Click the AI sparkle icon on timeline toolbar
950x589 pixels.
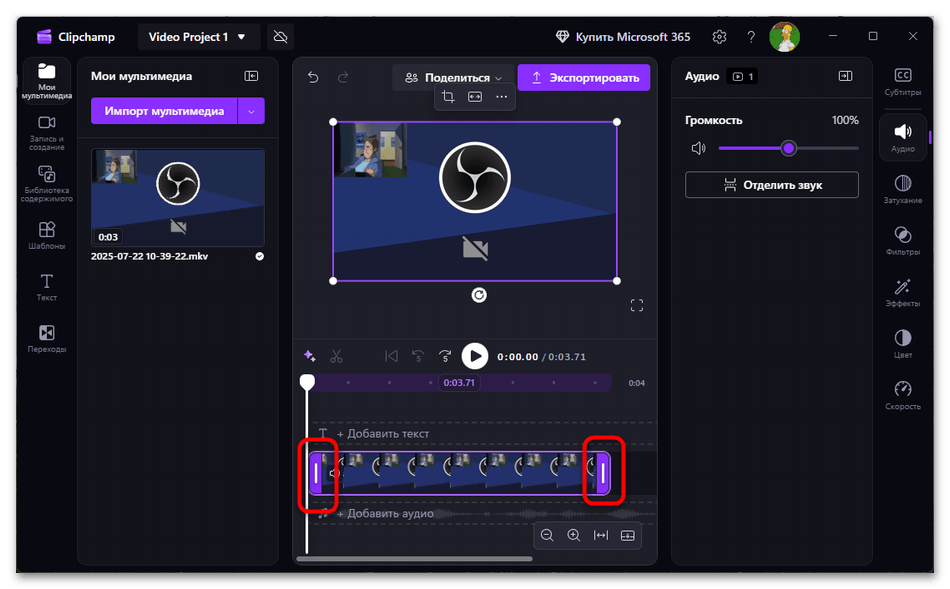(x=310, y=356)
